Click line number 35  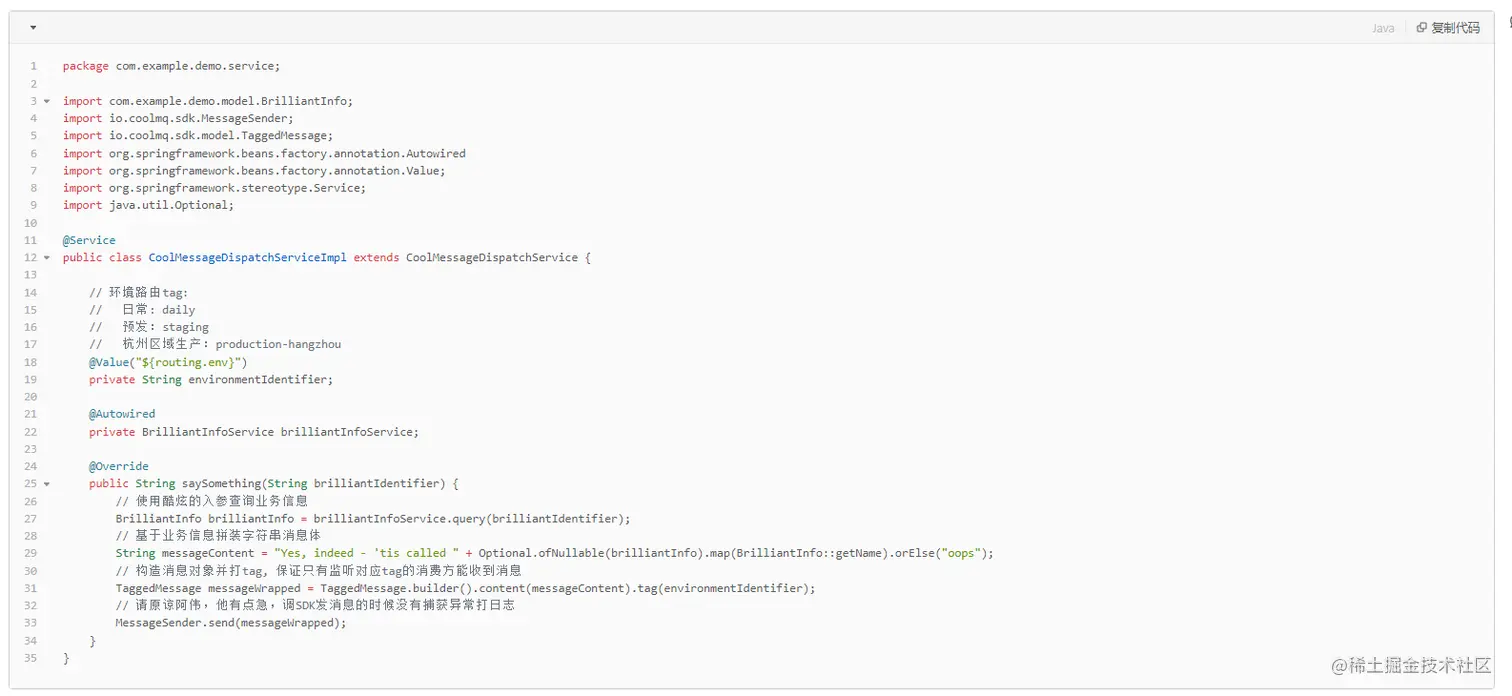coord(30,658)
